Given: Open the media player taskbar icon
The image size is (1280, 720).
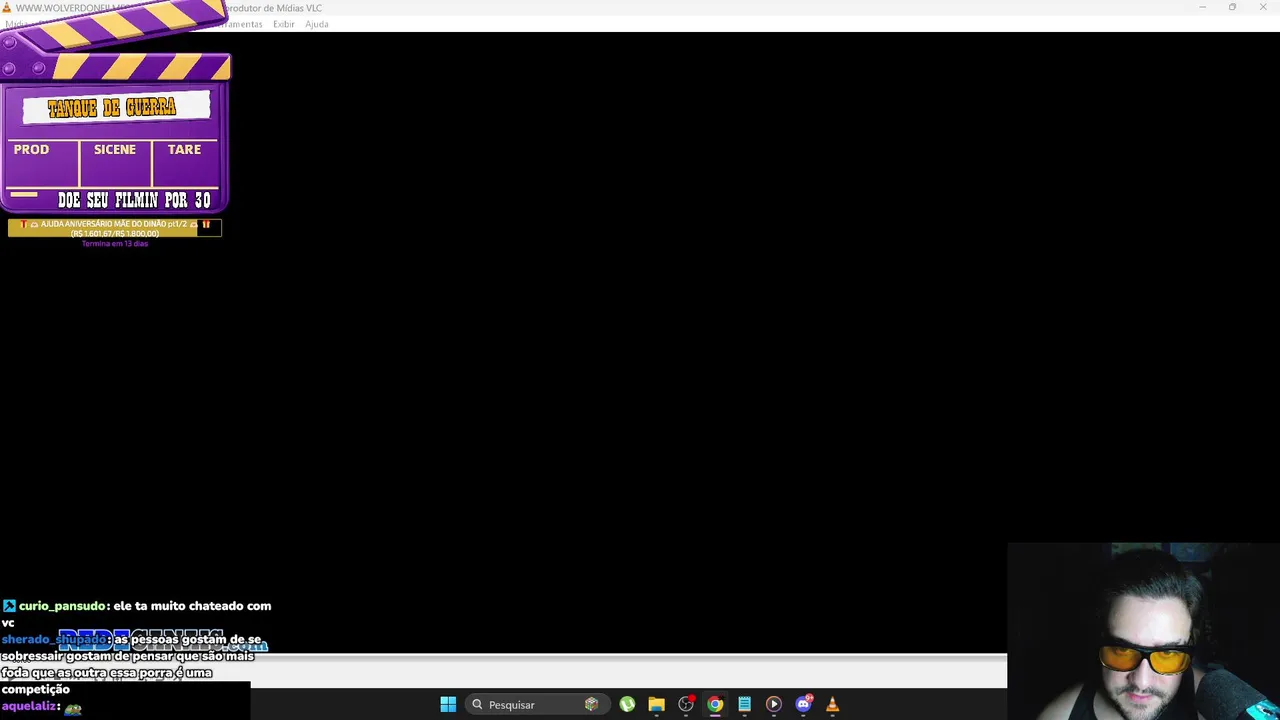Looking at the screenshot, I should tap(773, 705).
